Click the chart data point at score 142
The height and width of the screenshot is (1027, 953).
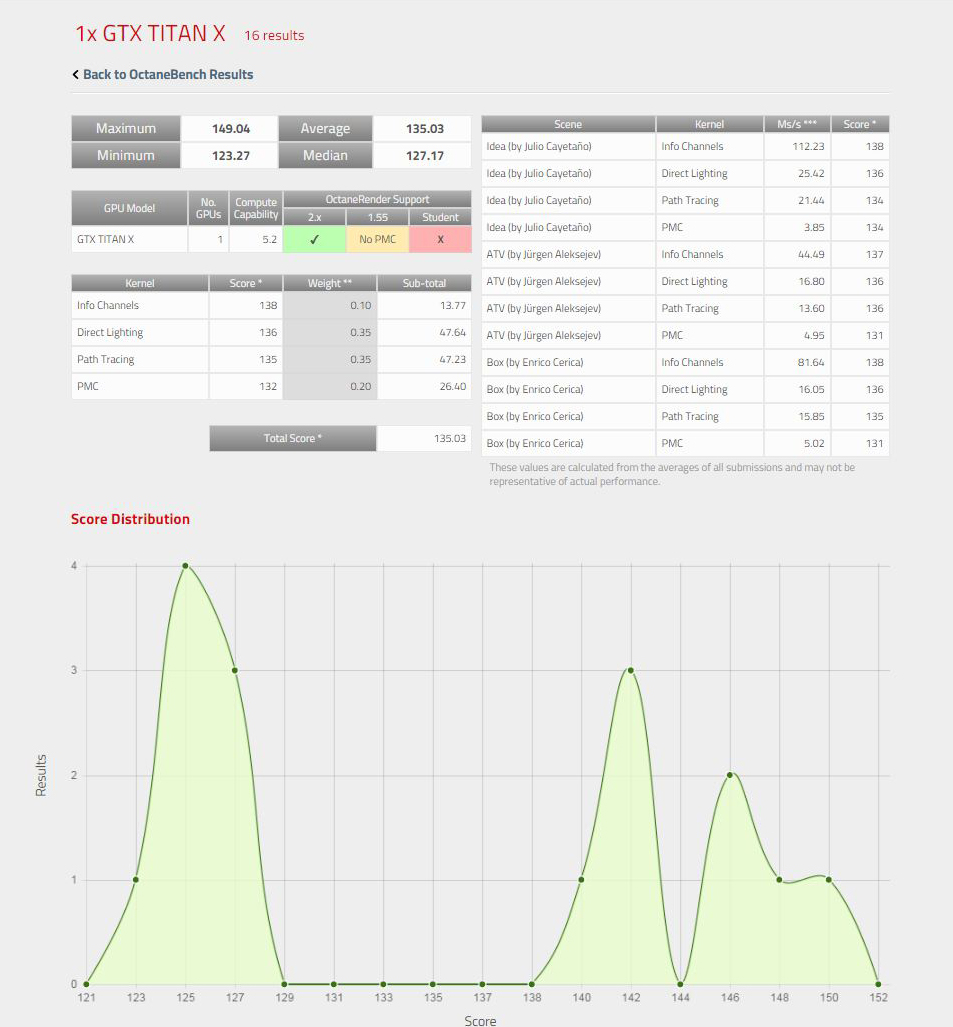631,671
